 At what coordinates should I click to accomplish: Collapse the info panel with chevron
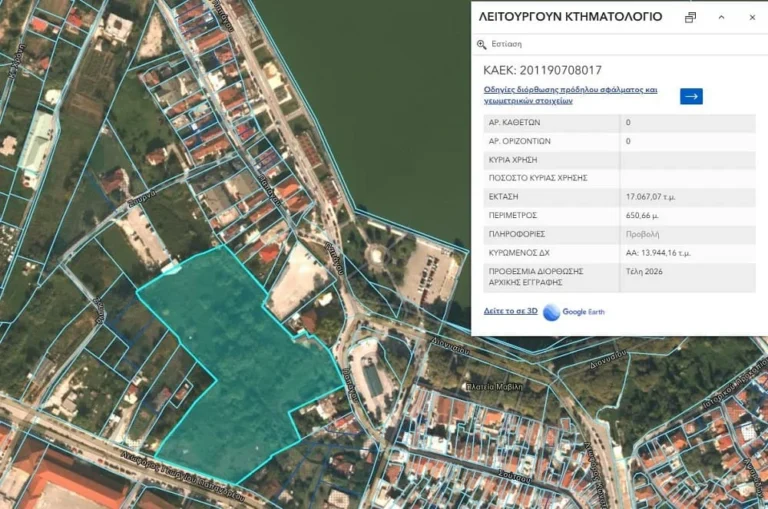(721, 17)
